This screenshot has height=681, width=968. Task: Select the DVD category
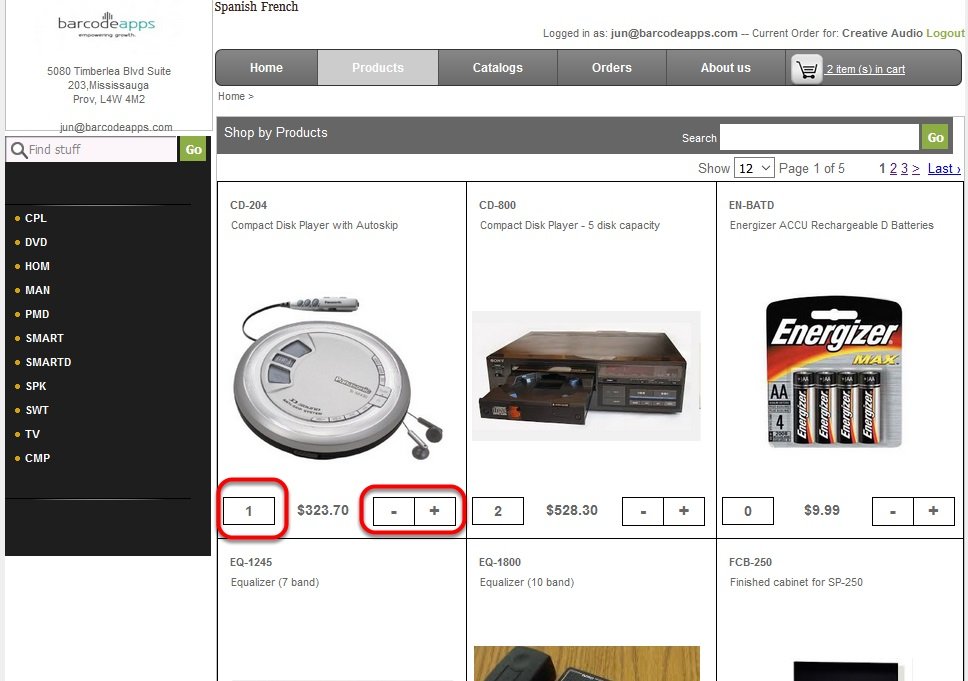click(x=36, y=242)
